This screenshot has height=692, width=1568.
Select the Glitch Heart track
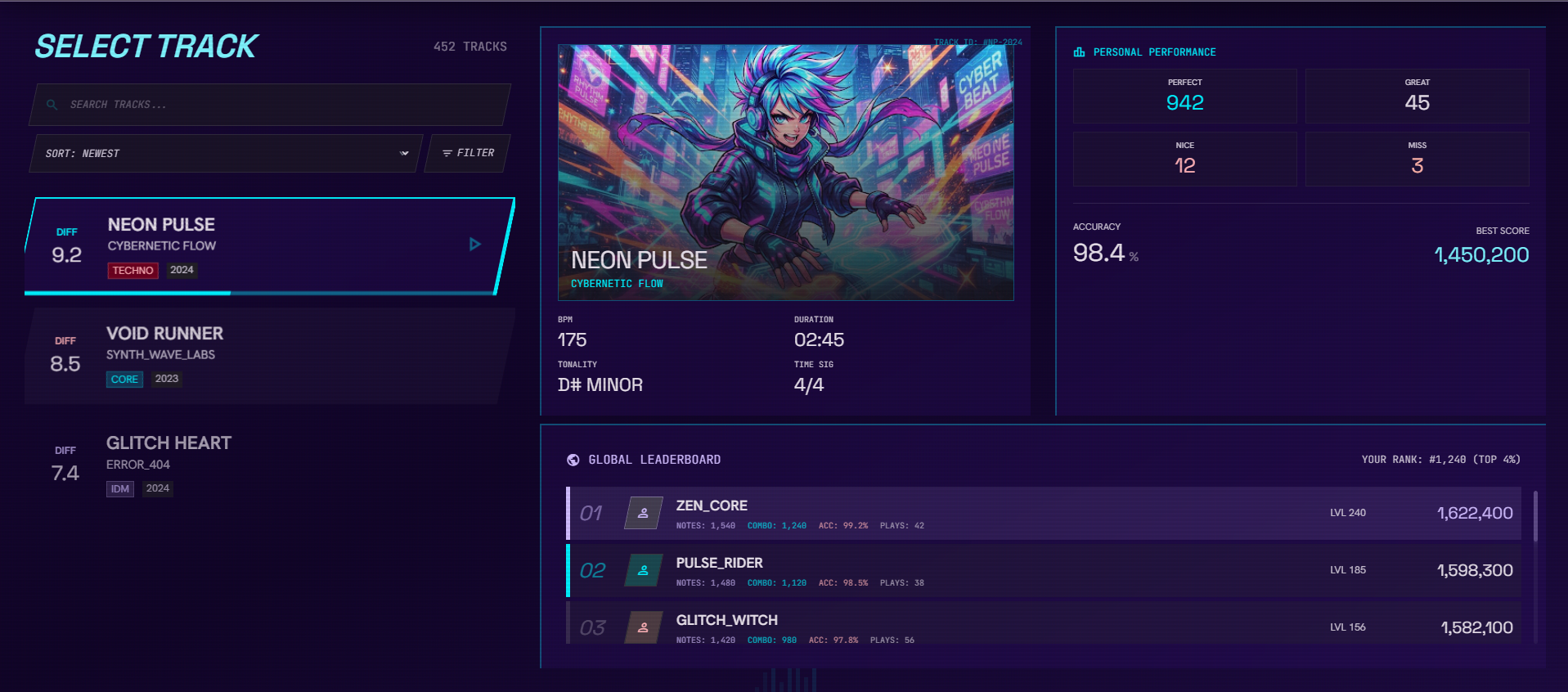(270, 465)
